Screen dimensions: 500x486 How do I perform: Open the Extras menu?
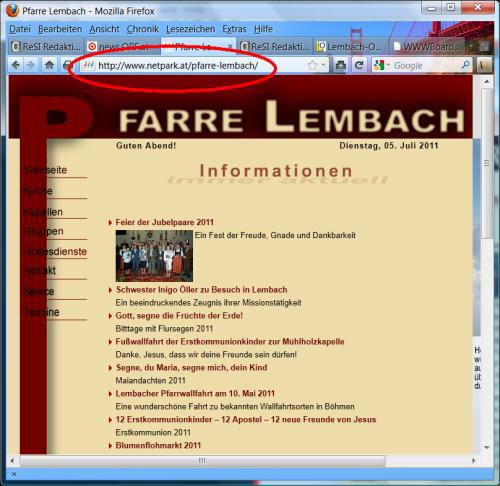pos(234,29)
